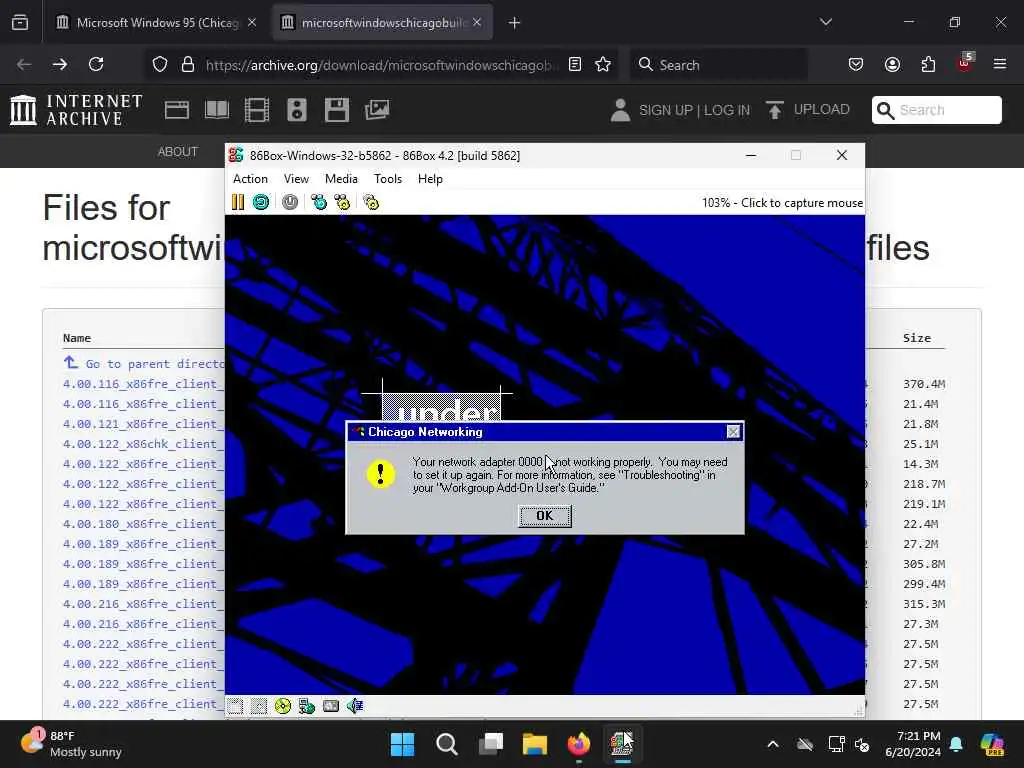This screenshot has width=1024, height=768.
Task: Send Ctrl+Alt+Del via the toolbar icon
Action: coord(319,202)
